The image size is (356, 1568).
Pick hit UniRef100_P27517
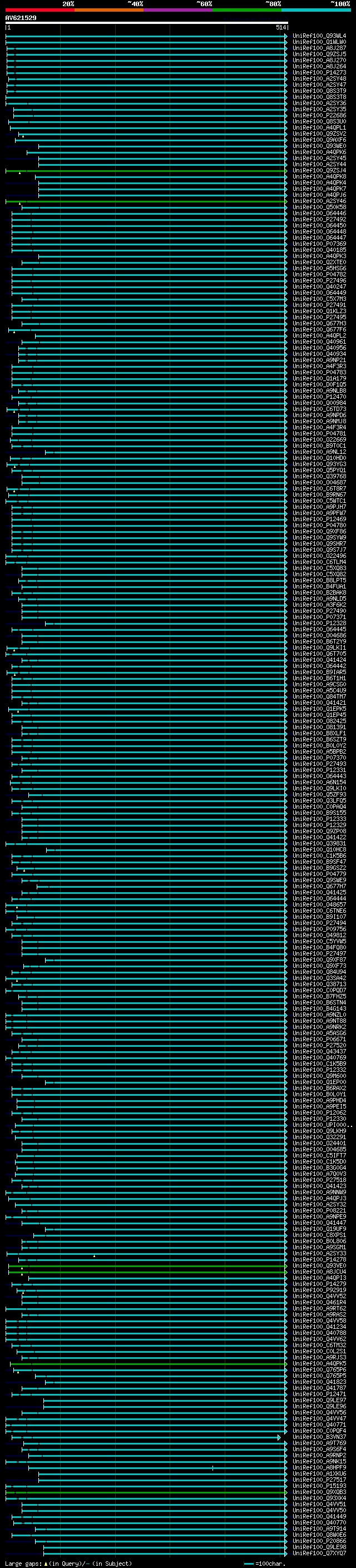coord(319,1480)
